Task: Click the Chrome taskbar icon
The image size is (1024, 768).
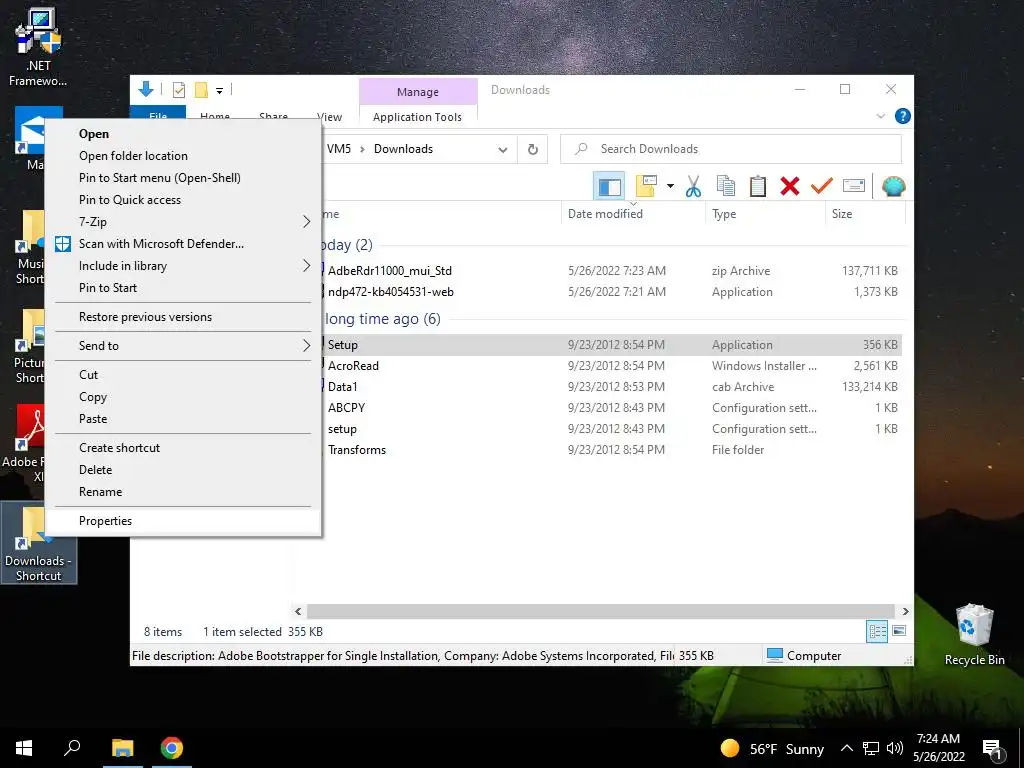Action: tap(172, 748)
